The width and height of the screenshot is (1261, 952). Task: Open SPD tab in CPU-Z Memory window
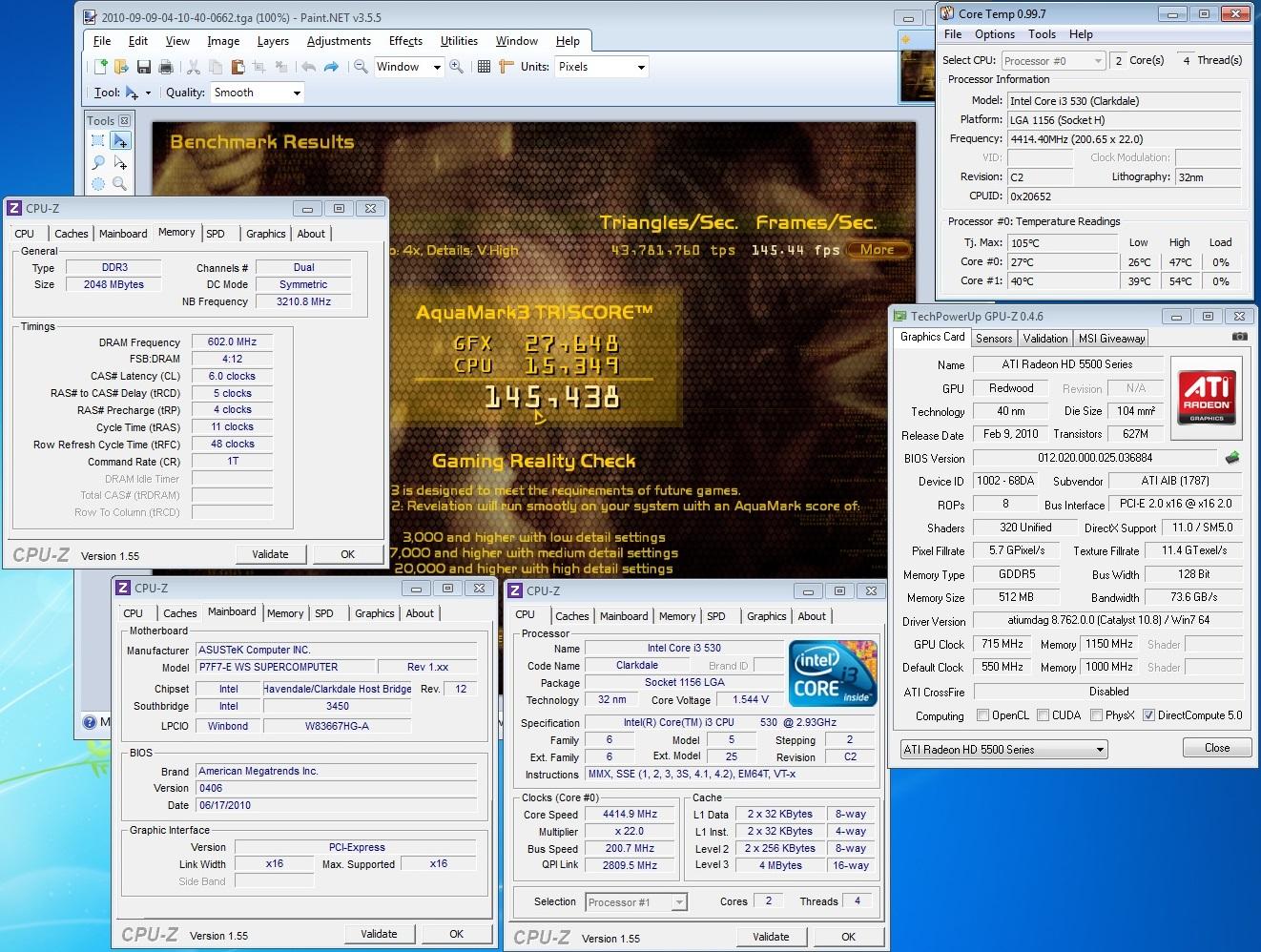pyautogui.click(x=216, y=233)
